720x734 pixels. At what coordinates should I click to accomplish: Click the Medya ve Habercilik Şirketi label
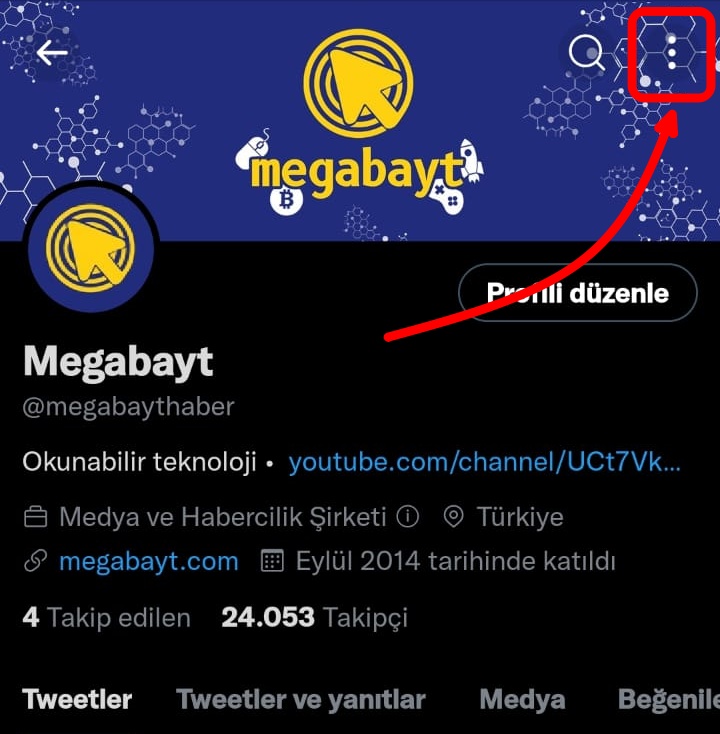point(223,517)
